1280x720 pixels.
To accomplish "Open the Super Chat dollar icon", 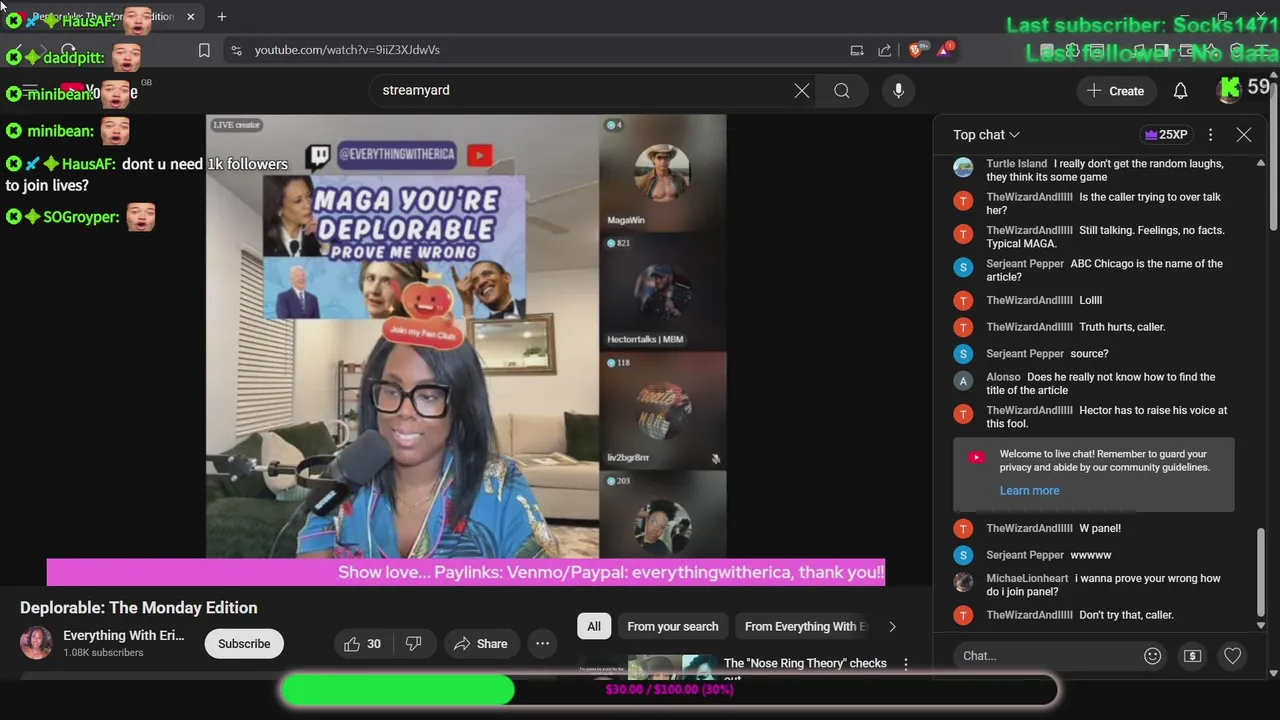I will (x=1192, y=656).
